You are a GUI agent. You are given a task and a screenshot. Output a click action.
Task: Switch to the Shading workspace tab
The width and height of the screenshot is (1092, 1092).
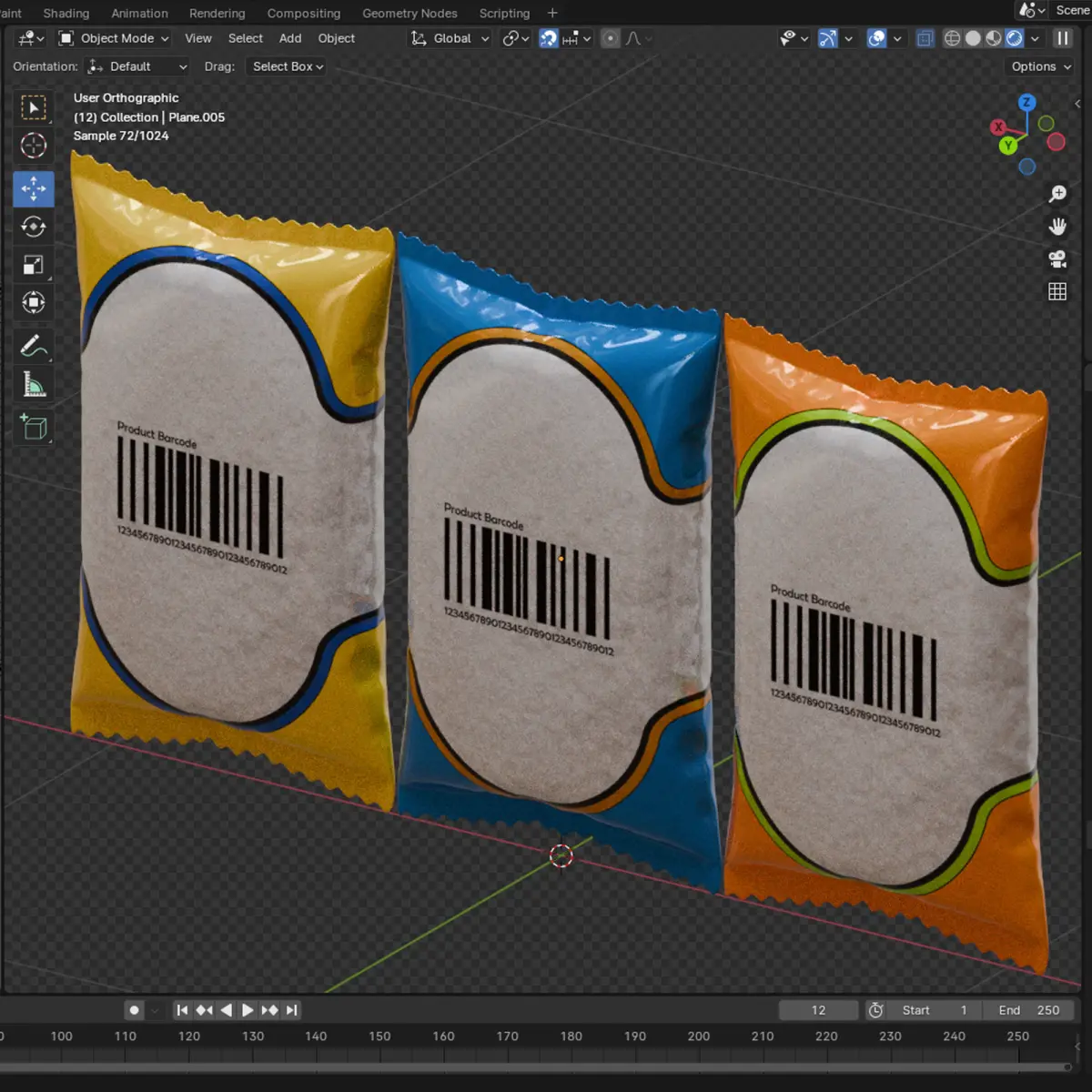[x=66, y=14]
